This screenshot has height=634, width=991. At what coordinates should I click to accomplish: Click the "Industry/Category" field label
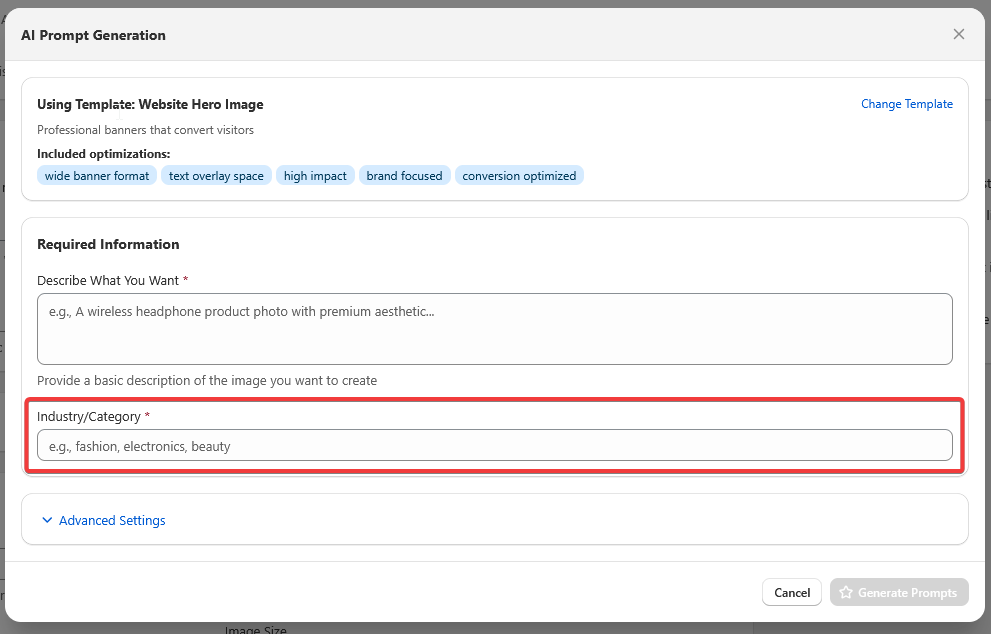[x=89, y=416]
